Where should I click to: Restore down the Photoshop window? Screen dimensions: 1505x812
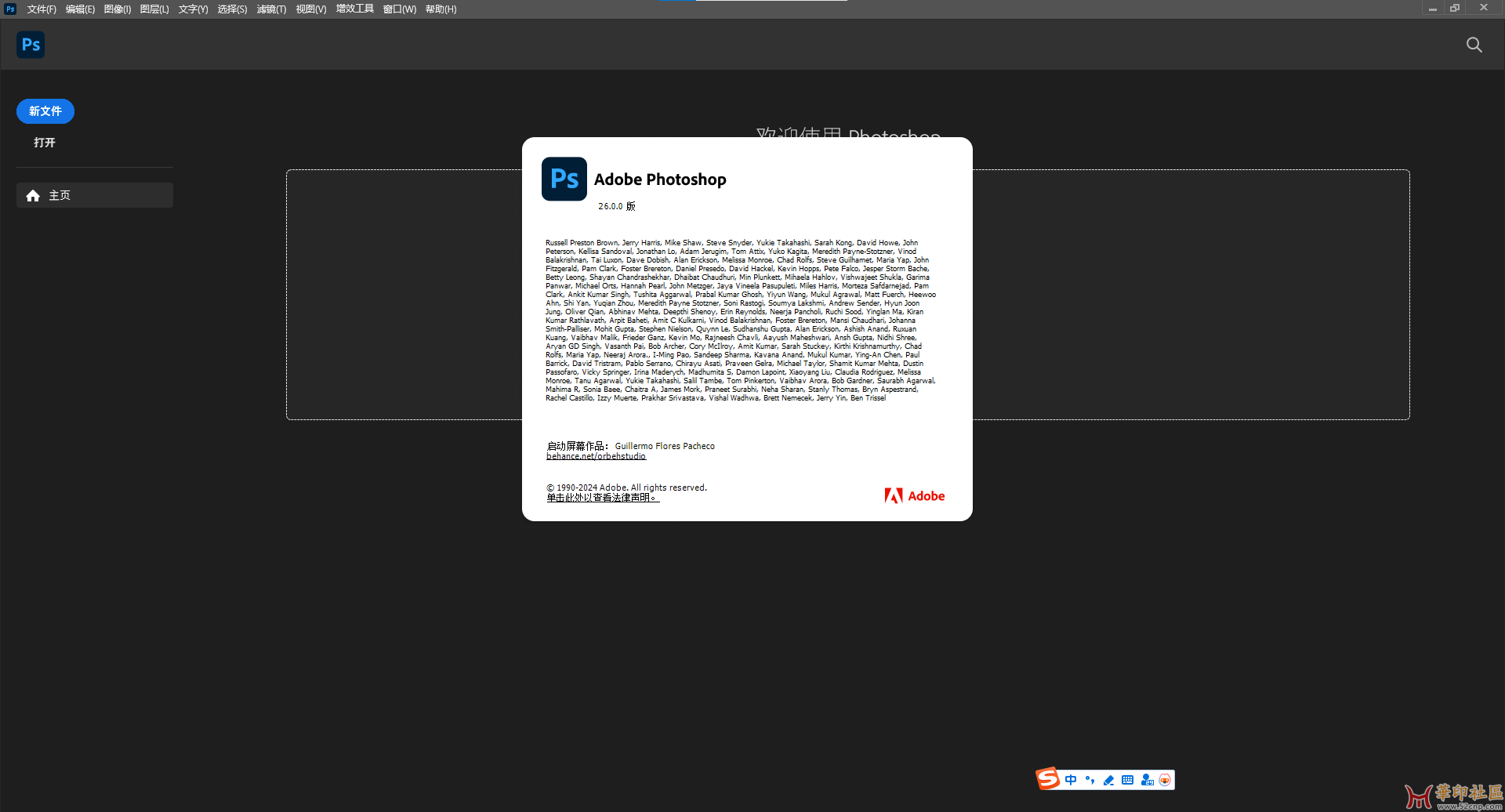[x=1455, y=8]
